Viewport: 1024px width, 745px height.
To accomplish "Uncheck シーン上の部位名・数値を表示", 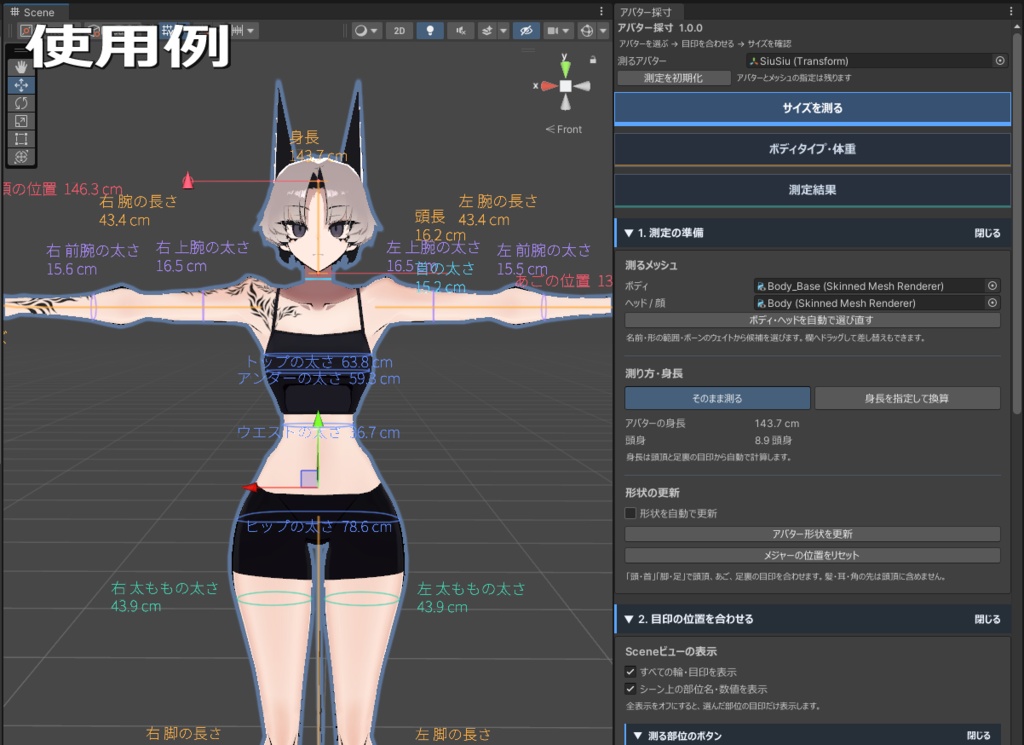I will pos(630,688).
